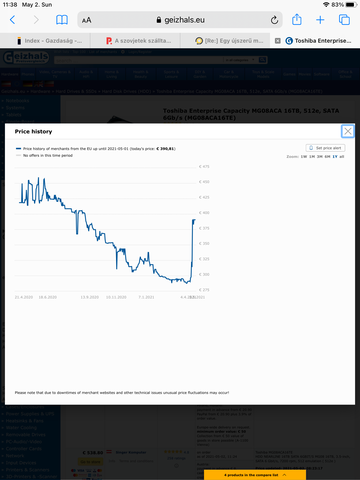Tap the Safari forward arrow
360x480 pixels.
[36, 20]
